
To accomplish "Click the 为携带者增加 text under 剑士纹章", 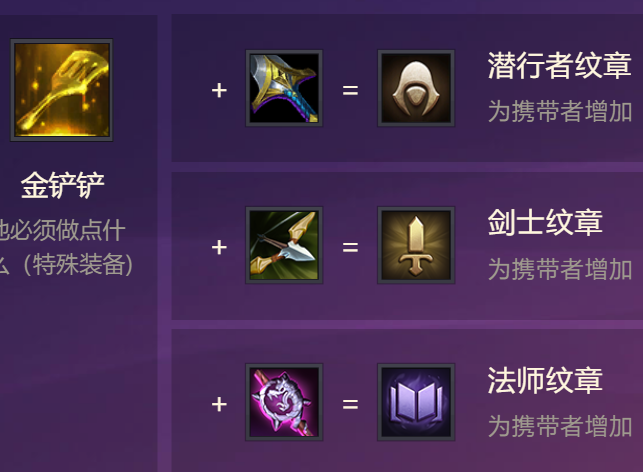I will click(560, 269).
